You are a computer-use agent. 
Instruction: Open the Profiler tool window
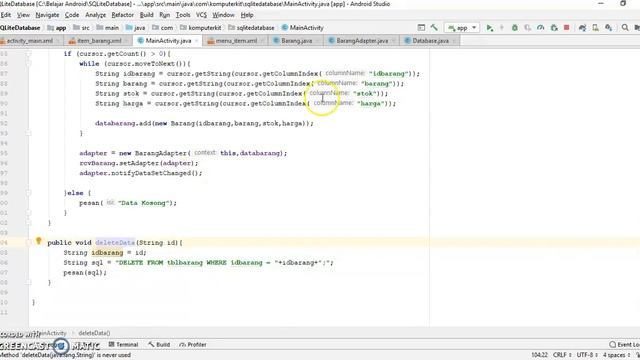point(193,344)
